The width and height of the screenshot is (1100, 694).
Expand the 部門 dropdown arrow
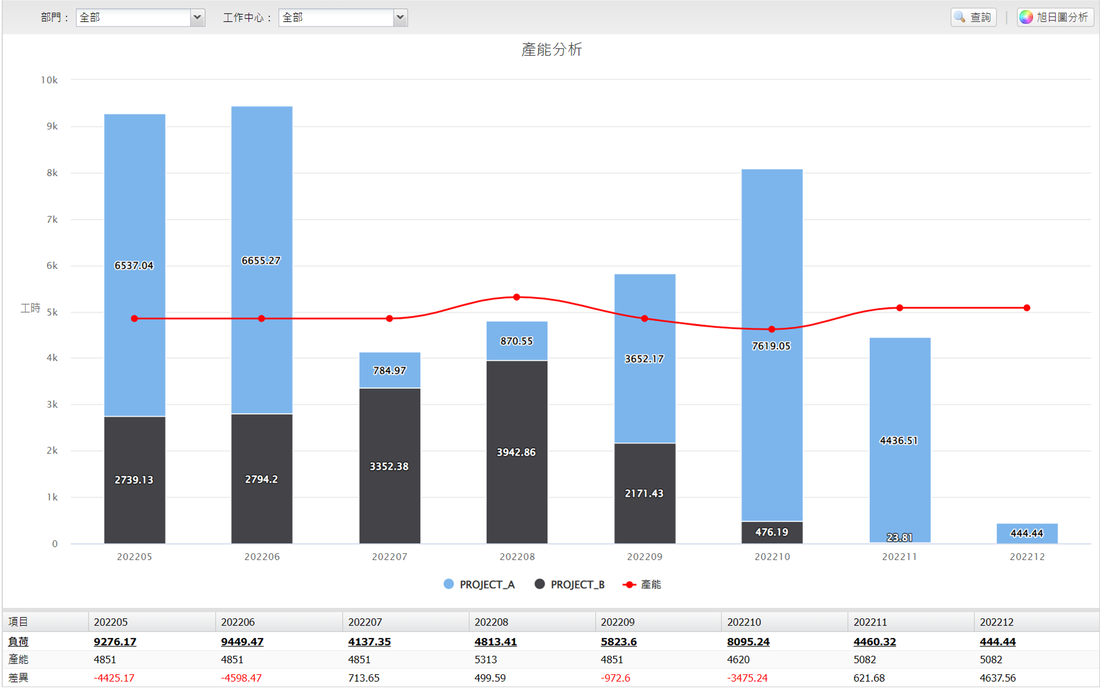pyautogui.click(x=197, y=18)
